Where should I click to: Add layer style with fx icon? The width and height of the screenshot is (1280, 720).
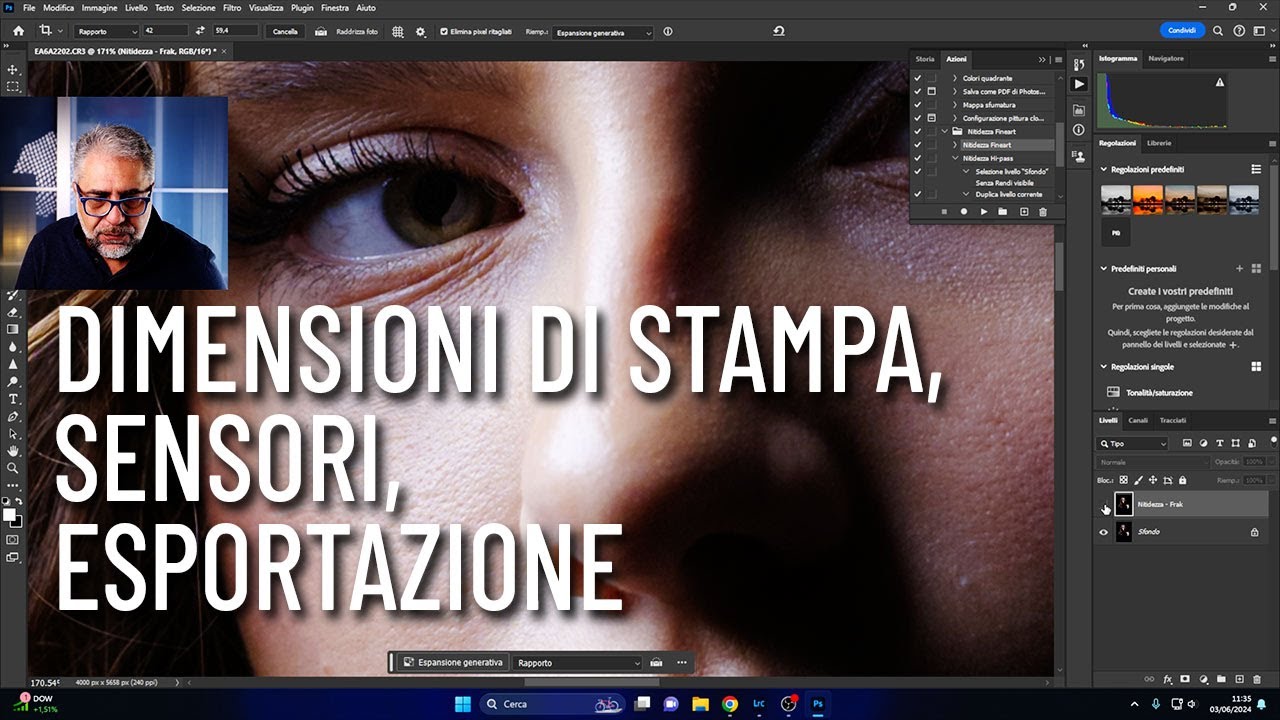1167,680
